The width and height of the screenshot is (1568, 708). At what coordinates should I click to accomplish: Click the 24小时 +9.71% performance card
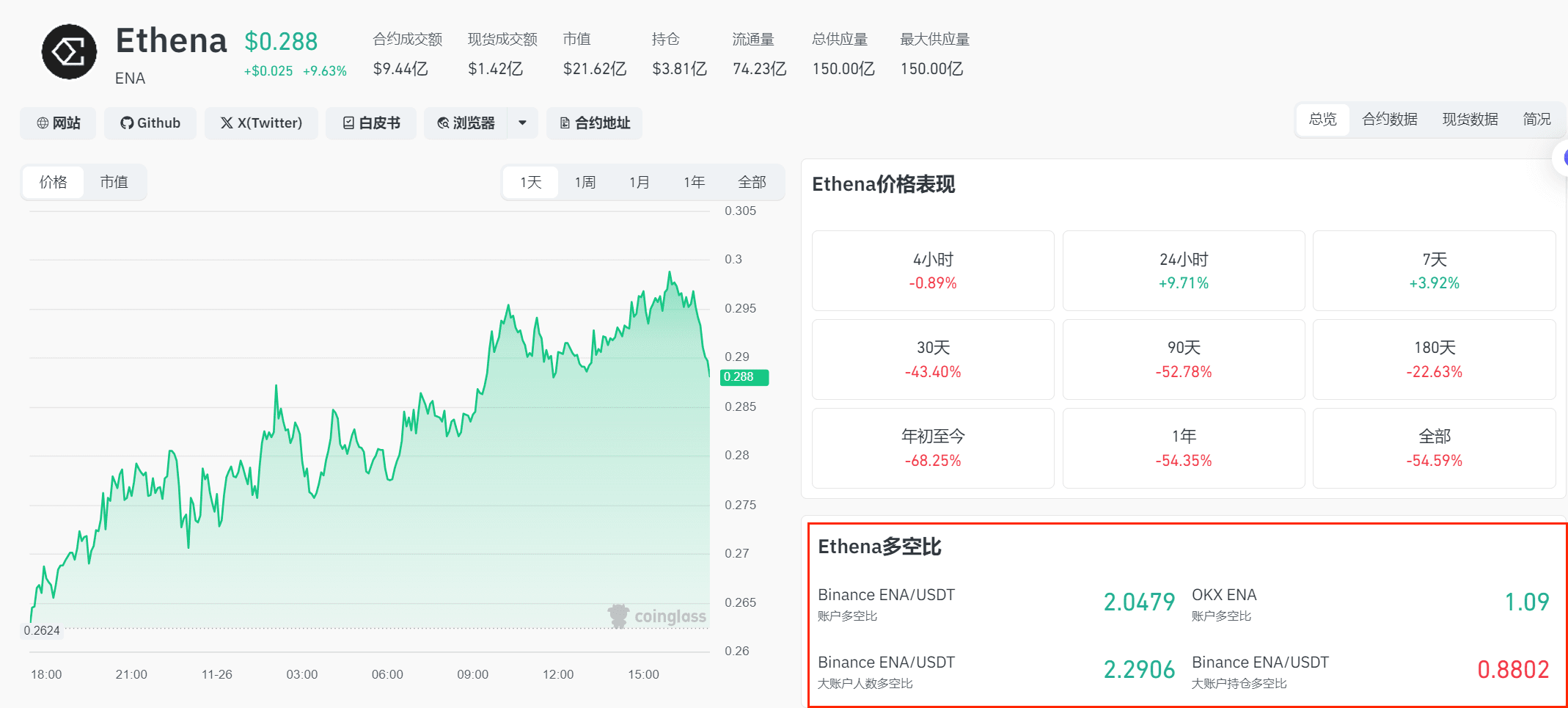click(1184, 271)
